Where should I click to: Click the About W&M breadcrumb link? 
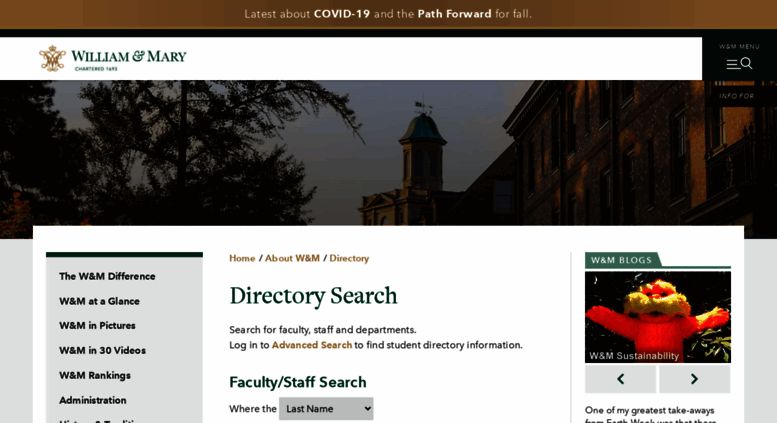[292, 258]
